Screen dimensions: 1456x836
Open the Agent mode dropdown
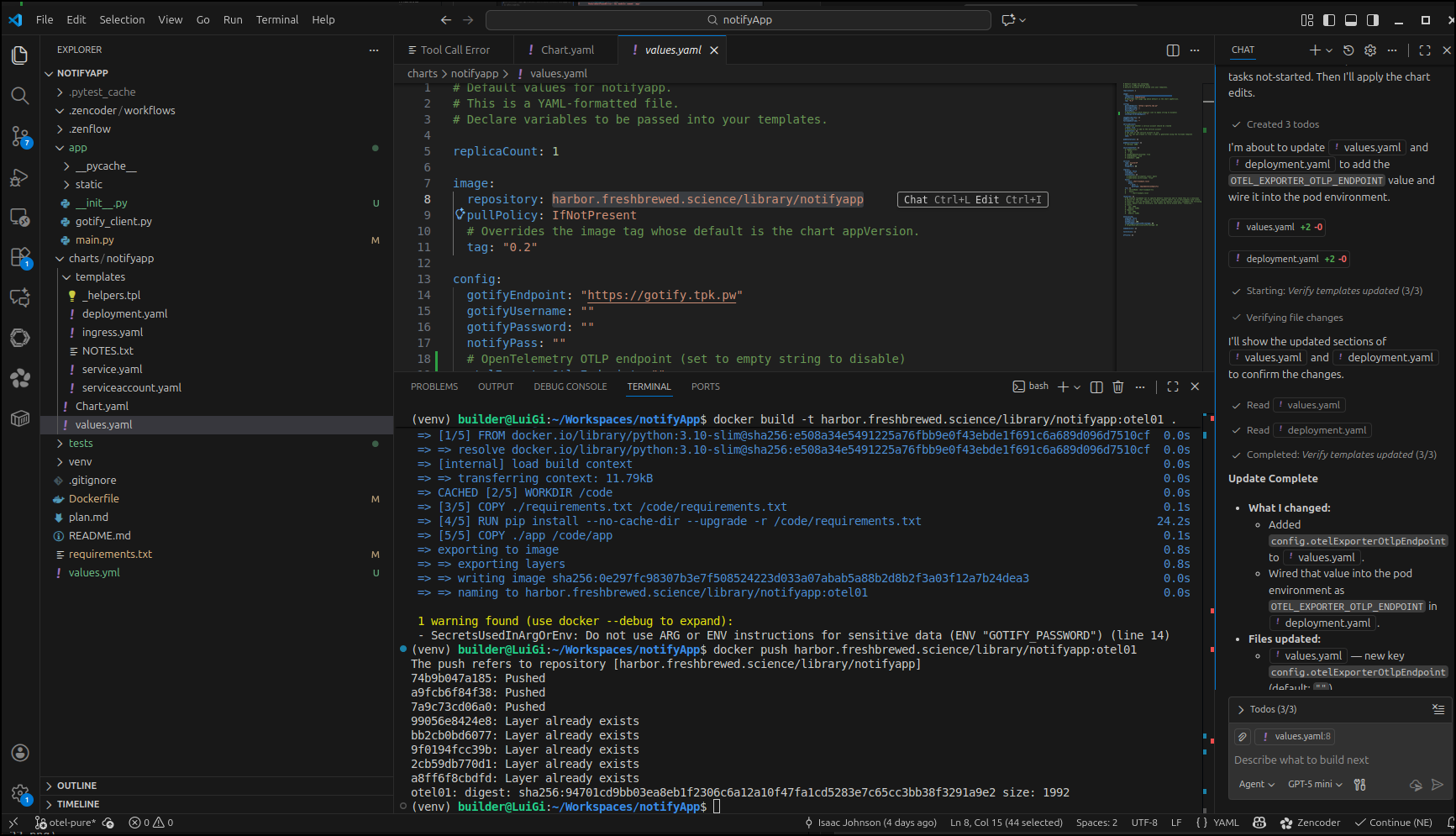(x=1256, y=784)
